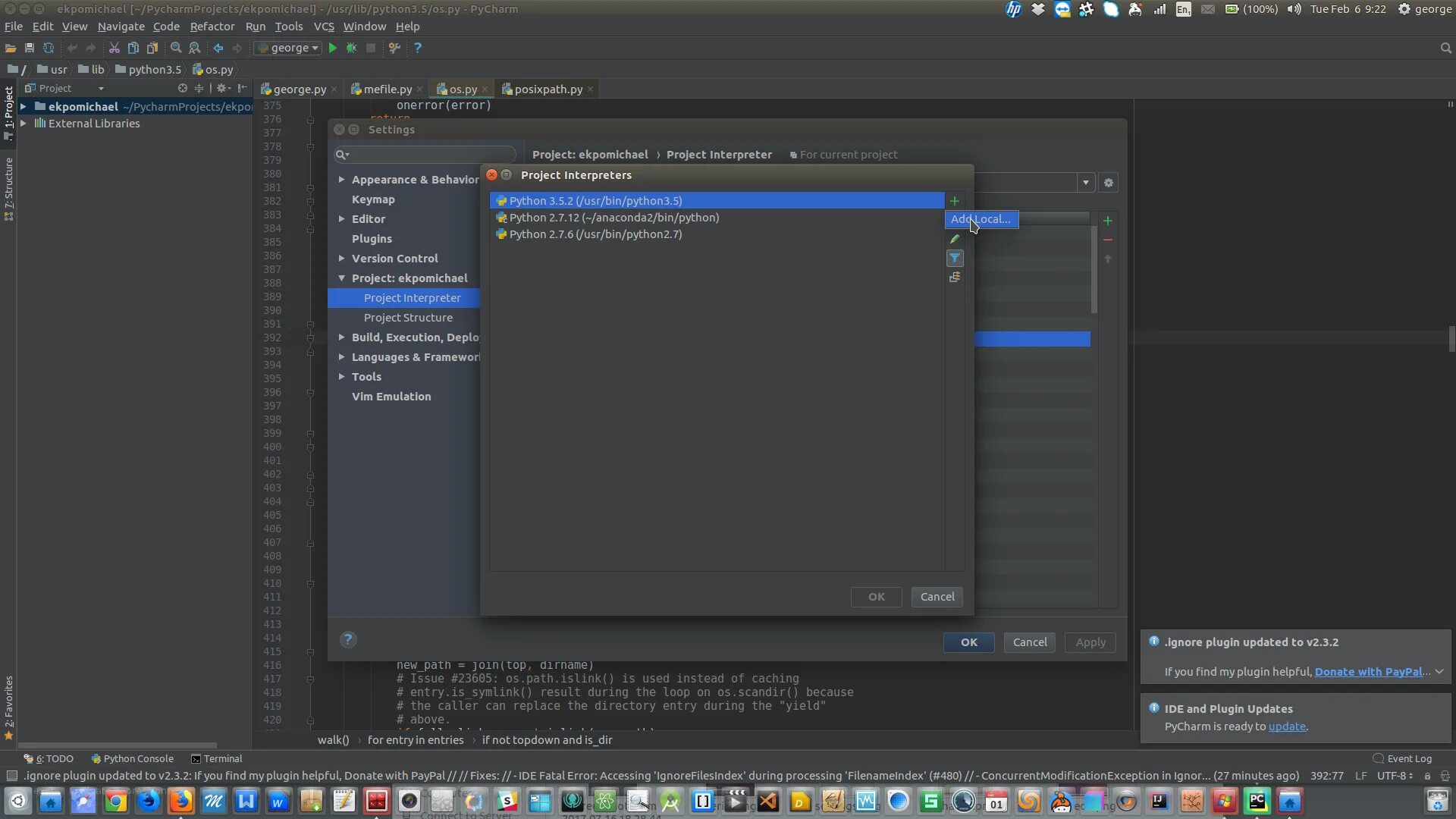Click Cancel in Project Interpreters dialog
Screen dimensions: 1456x819
click(x=937, y=597)
